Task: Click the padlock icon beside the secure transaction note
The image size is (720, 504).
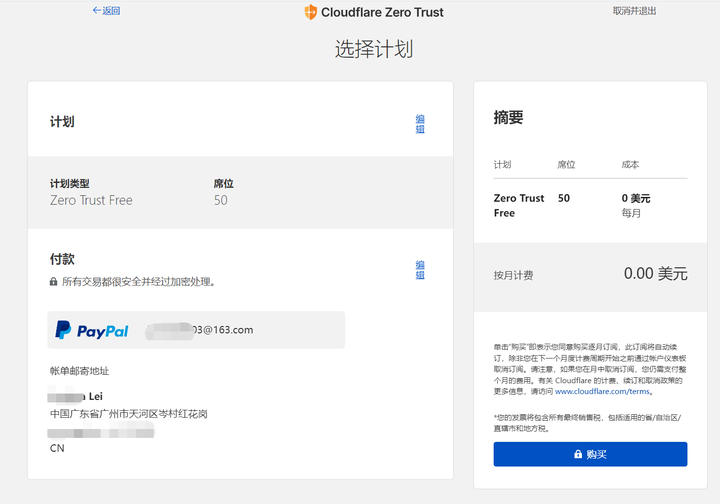Action: click(53, 282)
